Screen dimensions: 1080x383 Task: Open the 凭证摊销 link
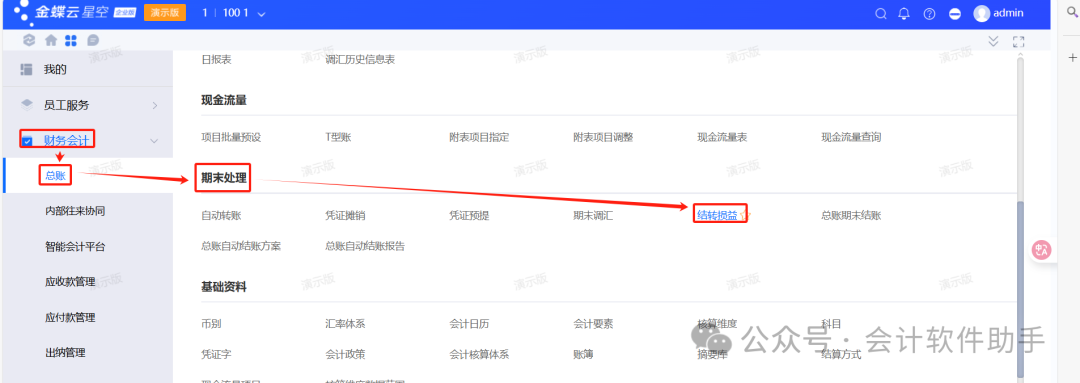coord(345,216)
